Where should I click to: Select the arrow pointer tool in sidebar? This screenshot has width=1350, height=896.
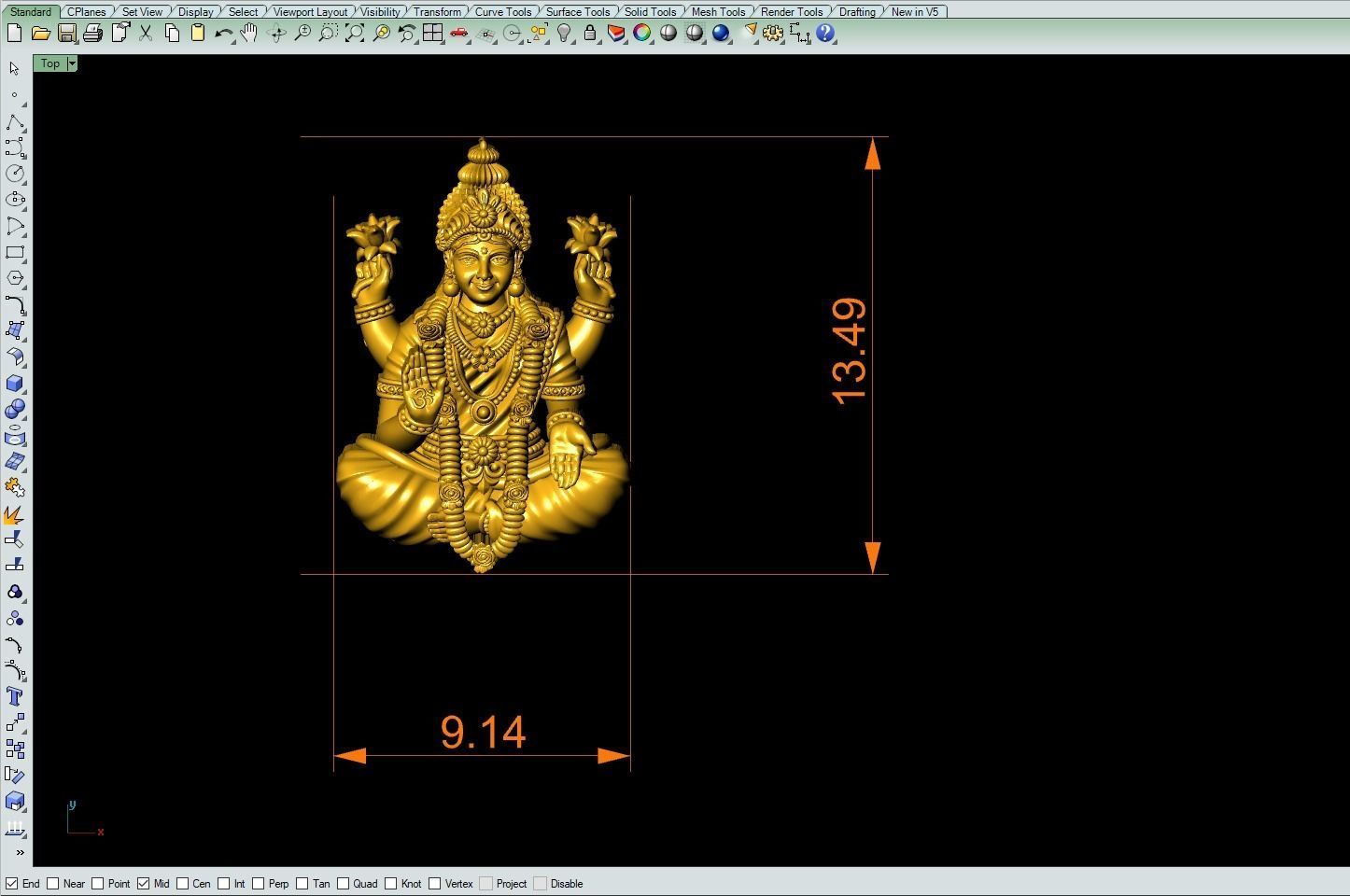pos(14,68)
